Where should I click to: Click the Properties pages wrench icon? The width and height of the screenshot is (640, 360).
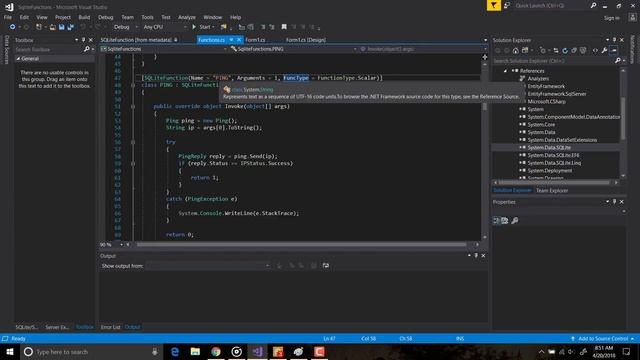click(515, 221)
